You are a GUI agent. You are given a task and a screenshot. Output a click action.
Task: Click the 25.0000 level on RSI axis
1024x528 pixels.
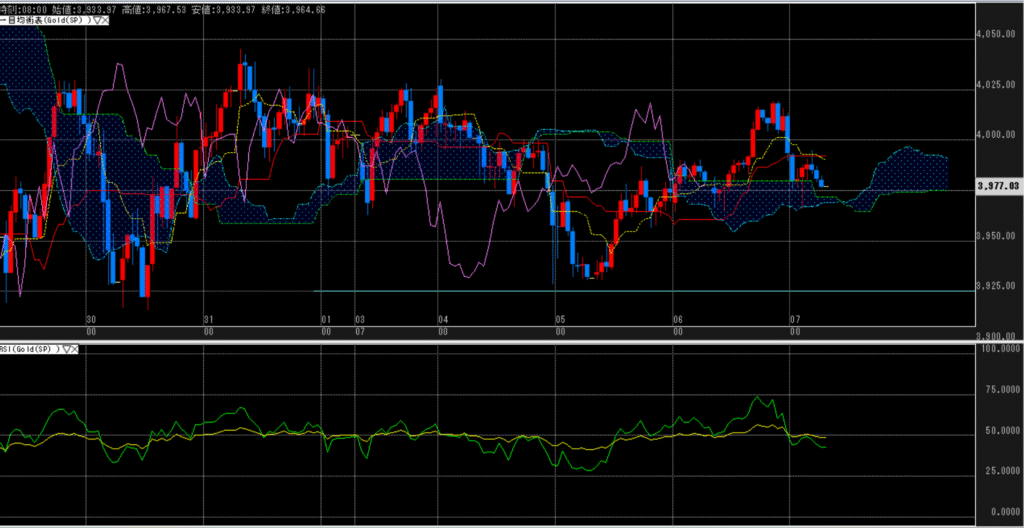1000,479
